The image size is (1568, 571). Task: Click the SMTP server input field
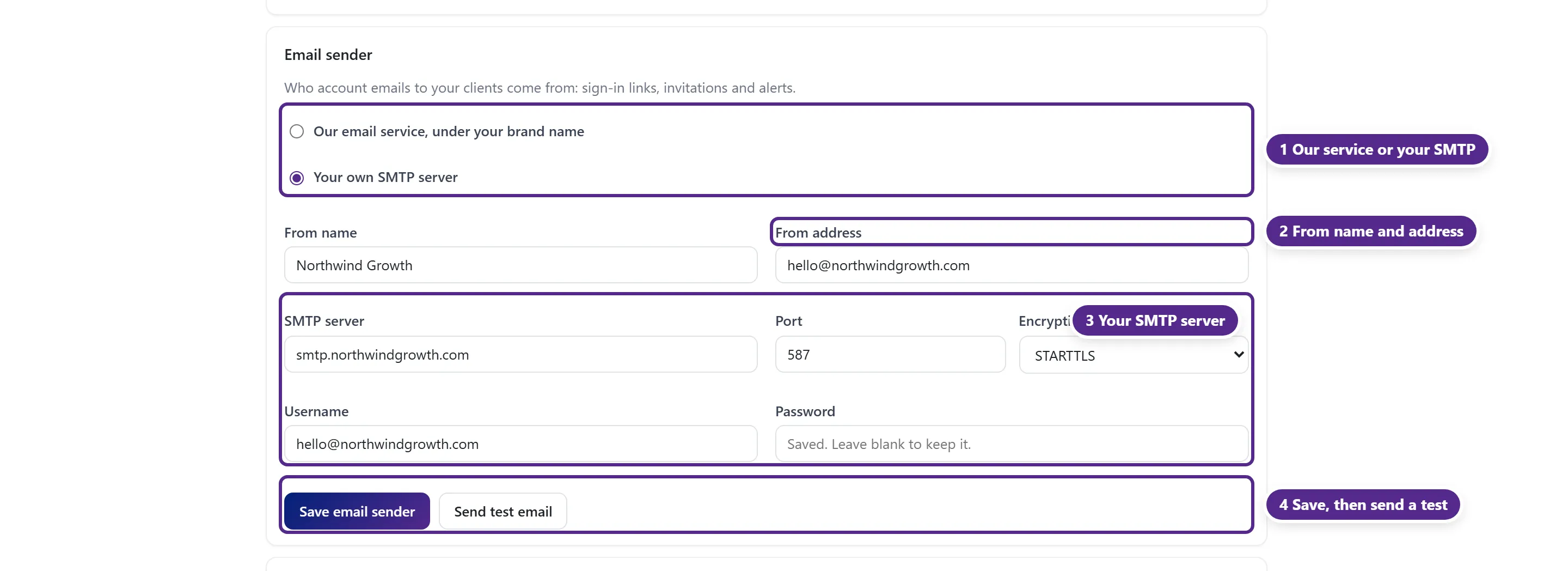520,355
